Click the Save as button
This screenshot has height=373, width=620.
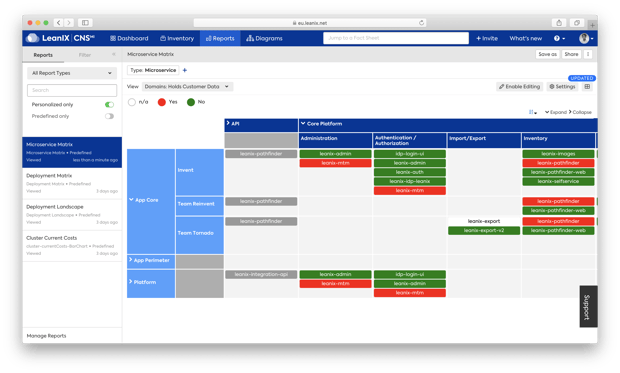[547, 54]
